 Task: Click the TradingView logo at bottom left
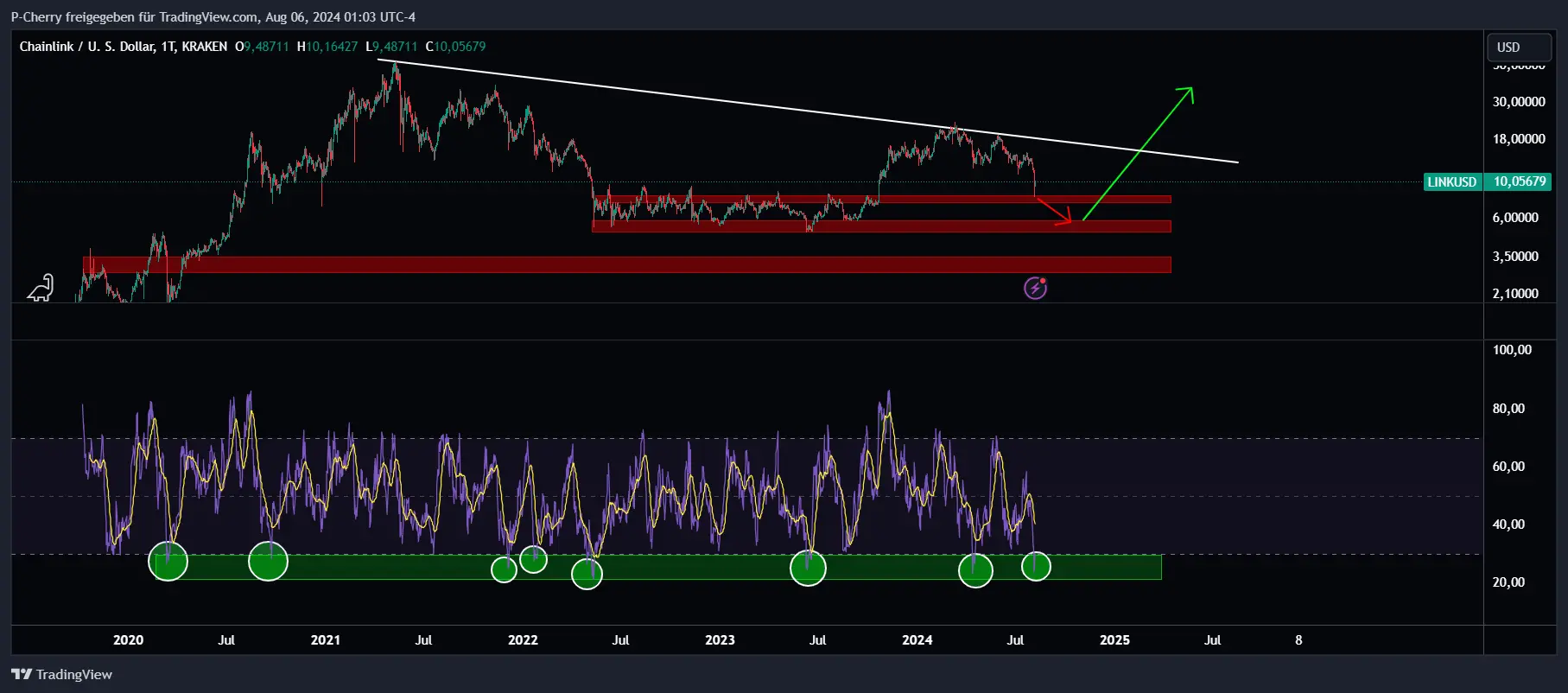coord(61,674)
